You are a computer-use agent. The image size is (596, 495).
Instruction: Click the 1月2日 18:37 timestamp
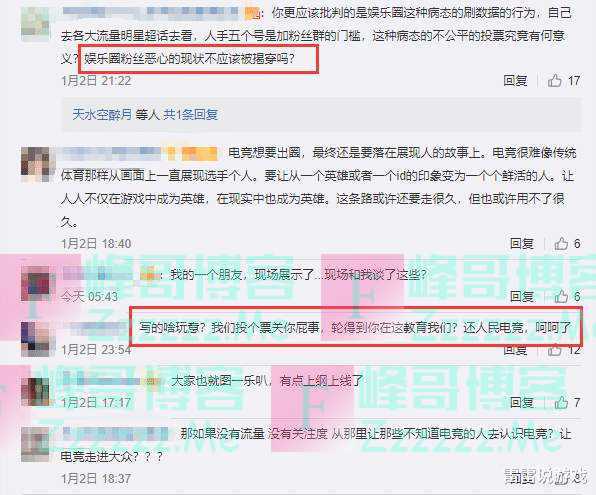tap(96, 478)
